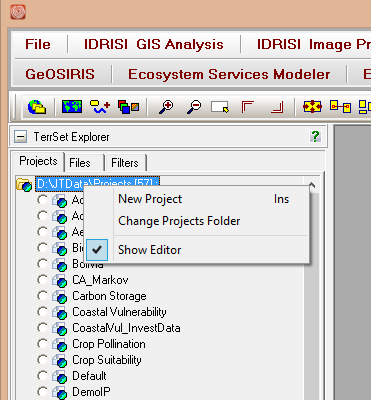Click the TerrSet application logo icon
Screen dimensions: 371x400
[18, 12]
